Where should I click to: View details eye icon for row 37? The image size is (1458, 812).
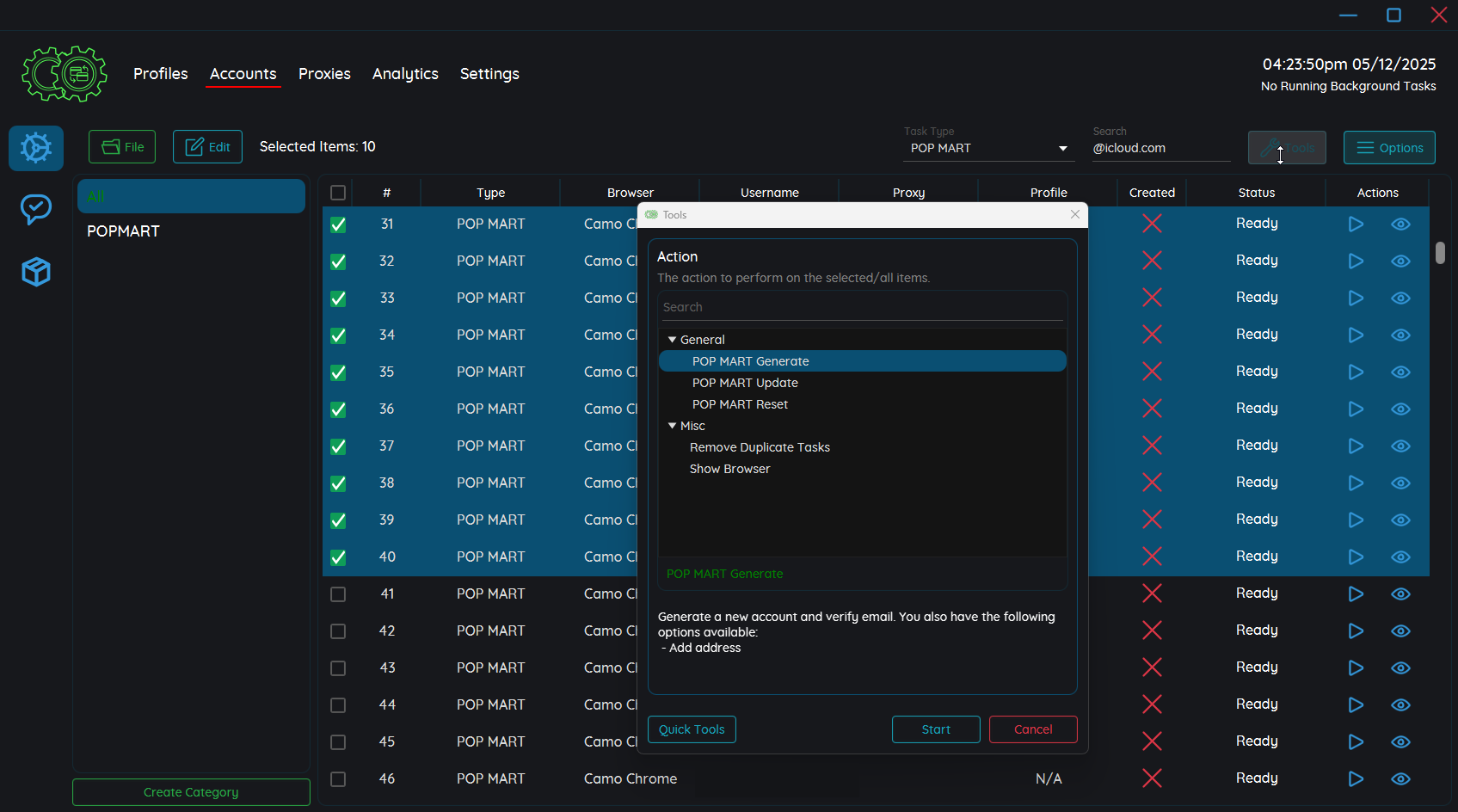point(1400,446)
